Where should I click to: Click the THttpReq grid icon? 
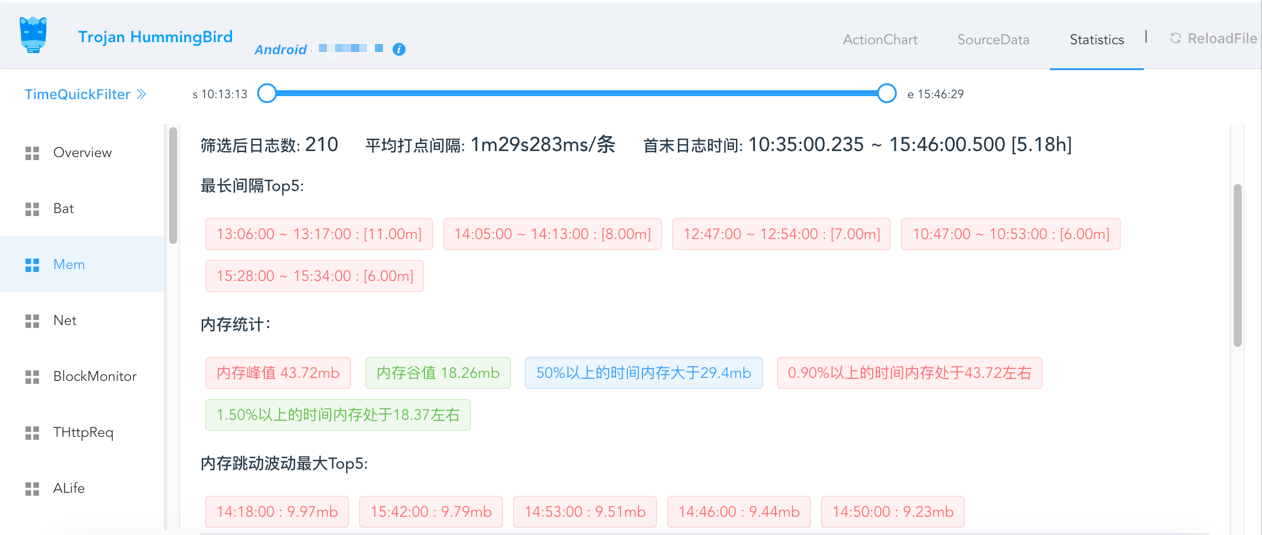coord(32,433)
